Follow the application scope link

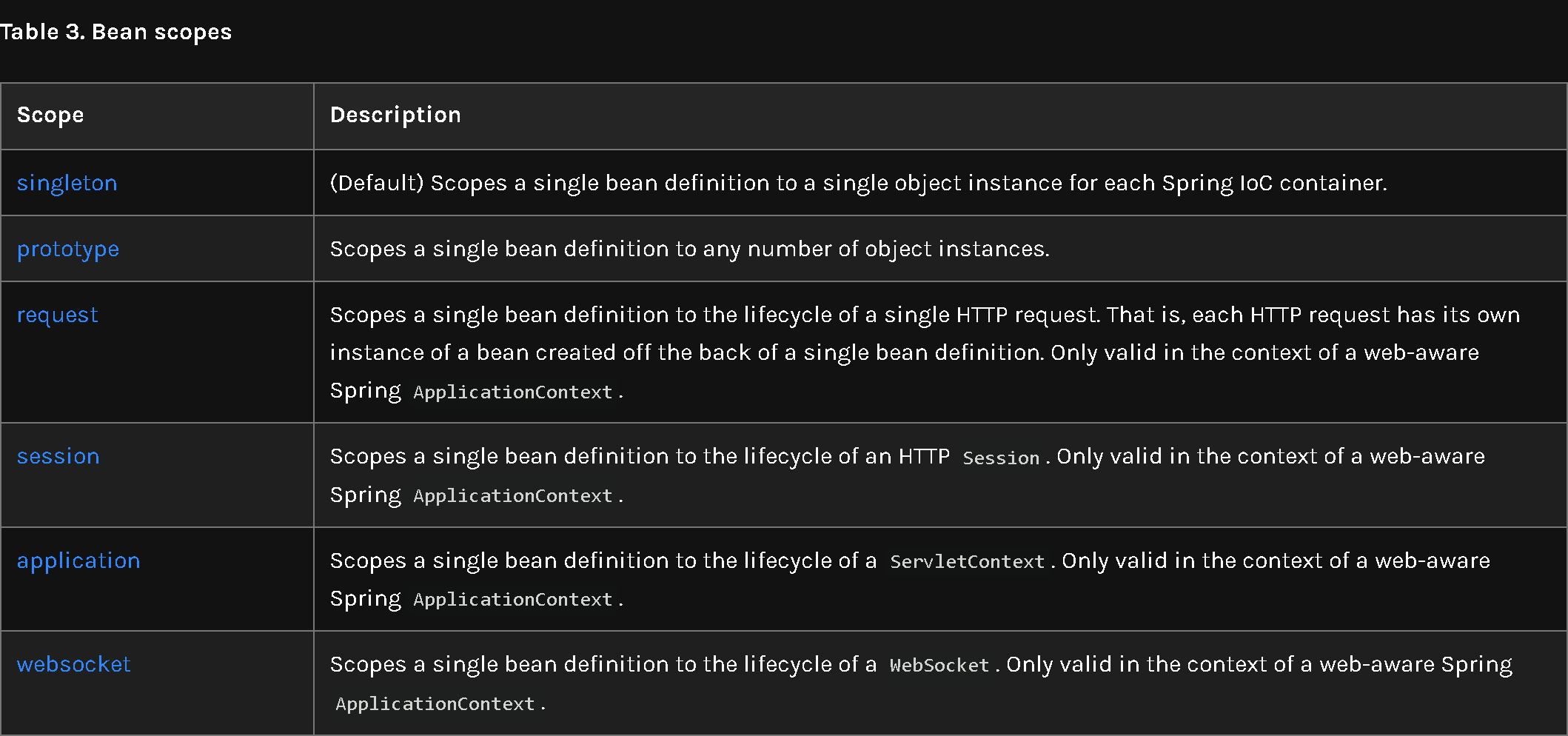(x=78, y=561)
